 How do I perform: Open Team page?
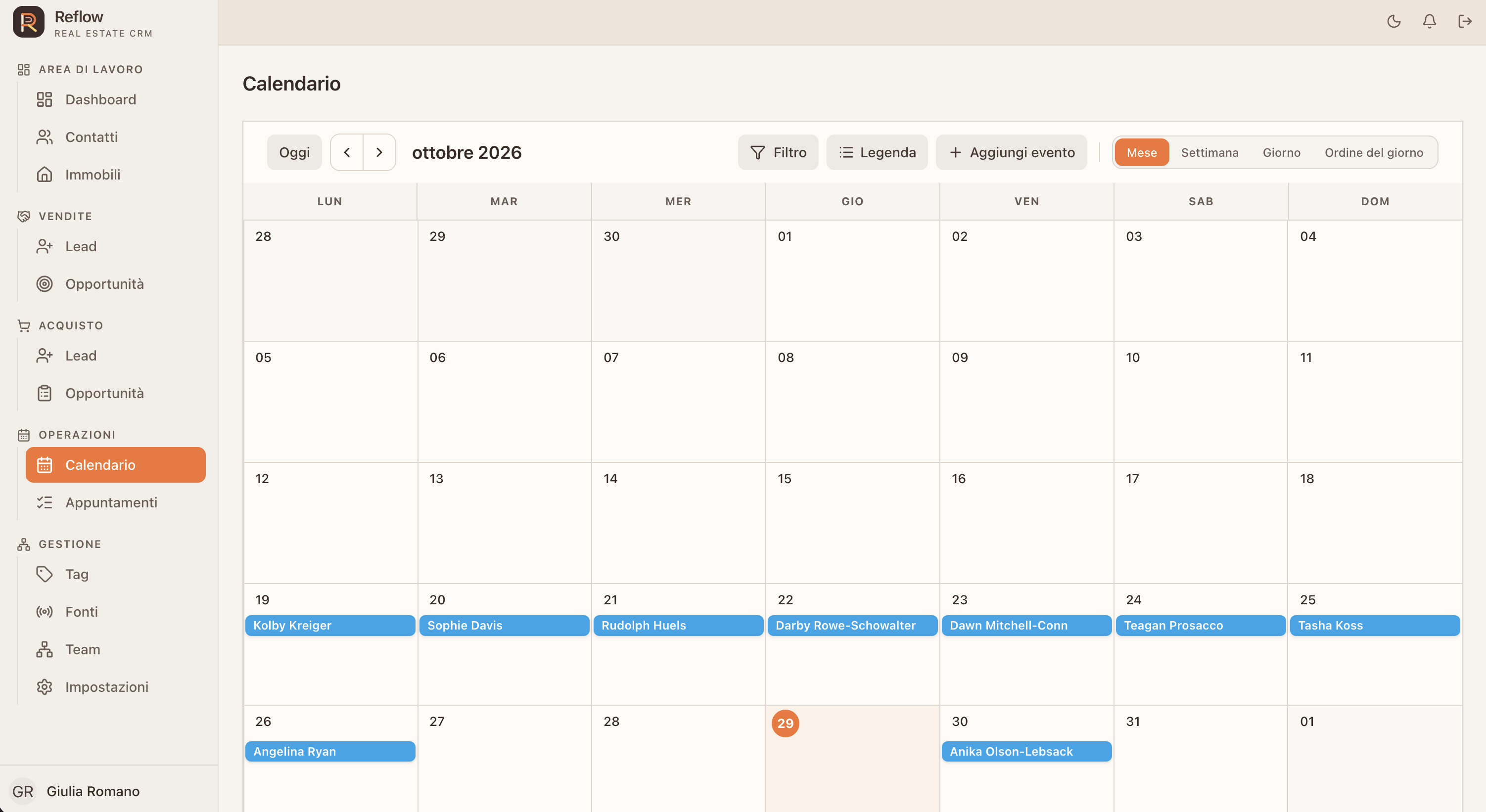(115, 649)
